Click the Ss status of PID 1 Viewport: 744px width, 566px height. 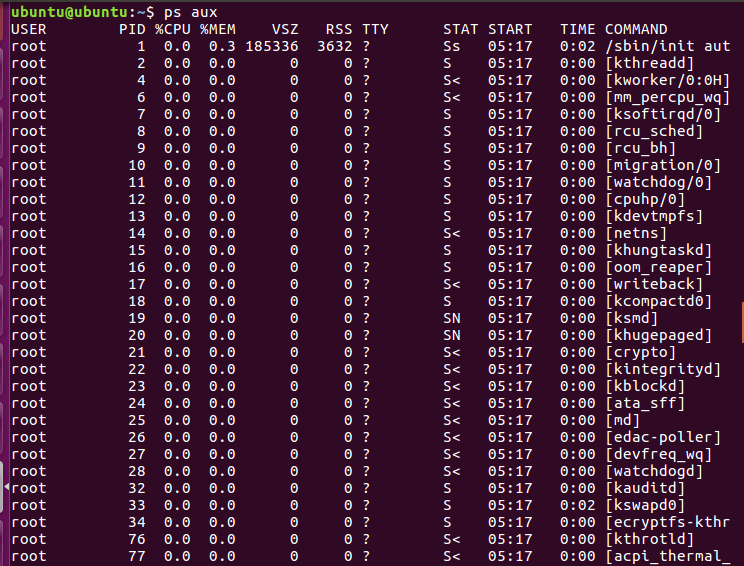452,46
